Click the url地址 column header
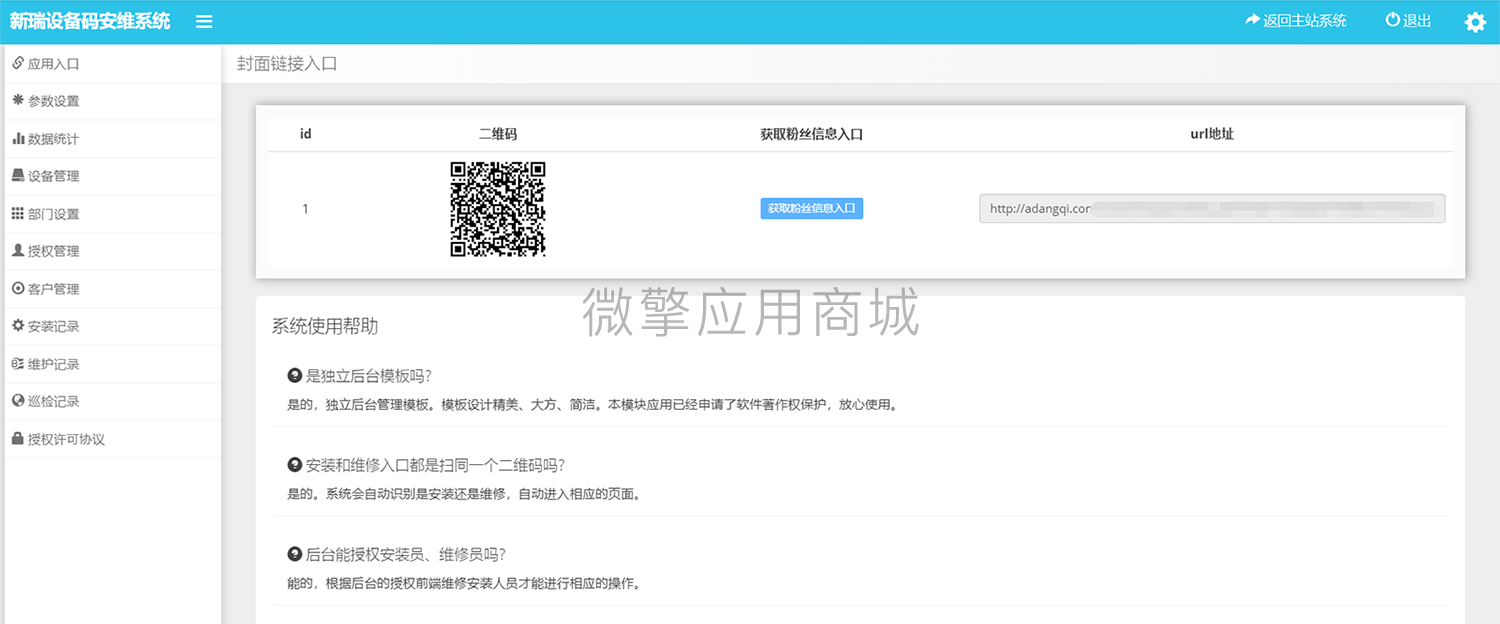The width and height of the screenshot is (1500, 624). (1212, 134)
